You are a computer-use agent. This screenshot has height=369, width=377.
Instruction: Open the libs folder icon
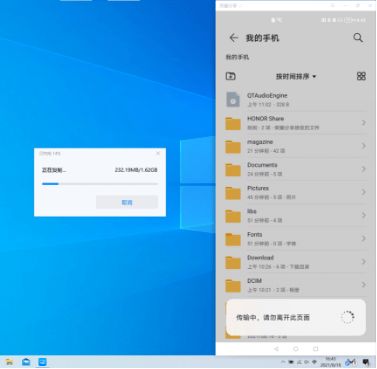[233, 216]
